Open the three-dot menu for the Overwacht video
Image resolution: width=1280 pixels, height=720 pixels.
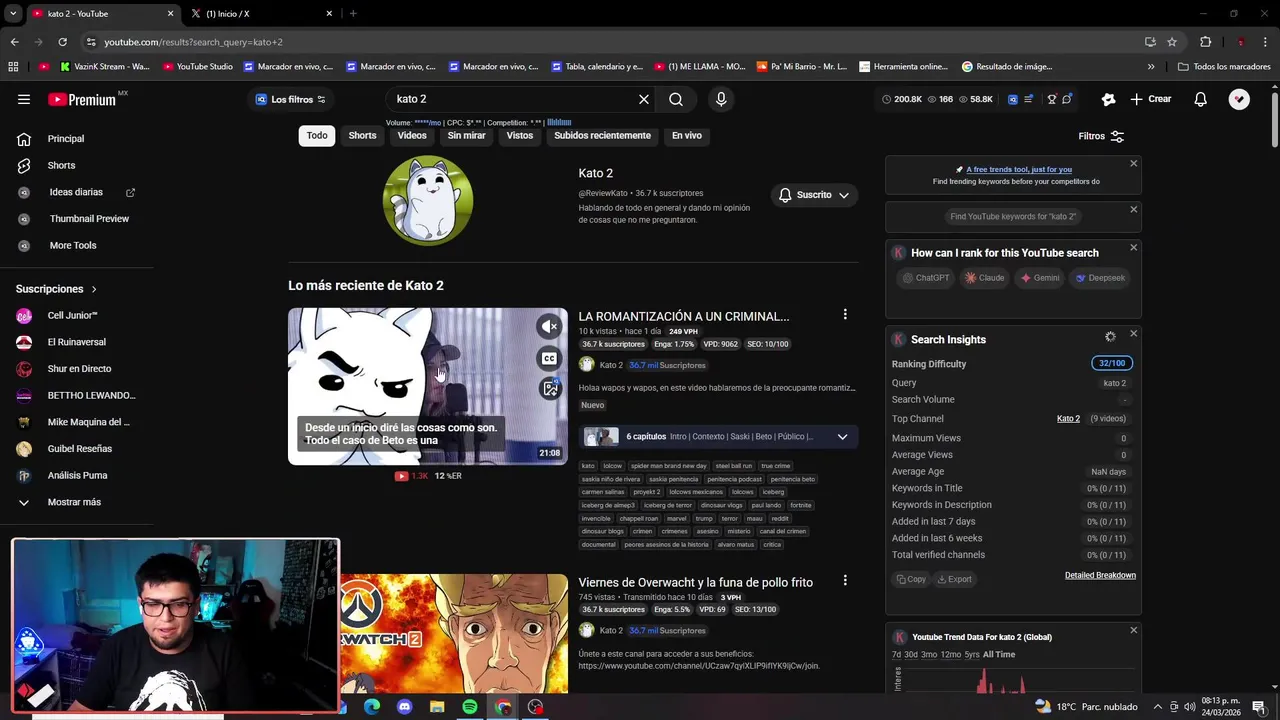tap(845, 581)
